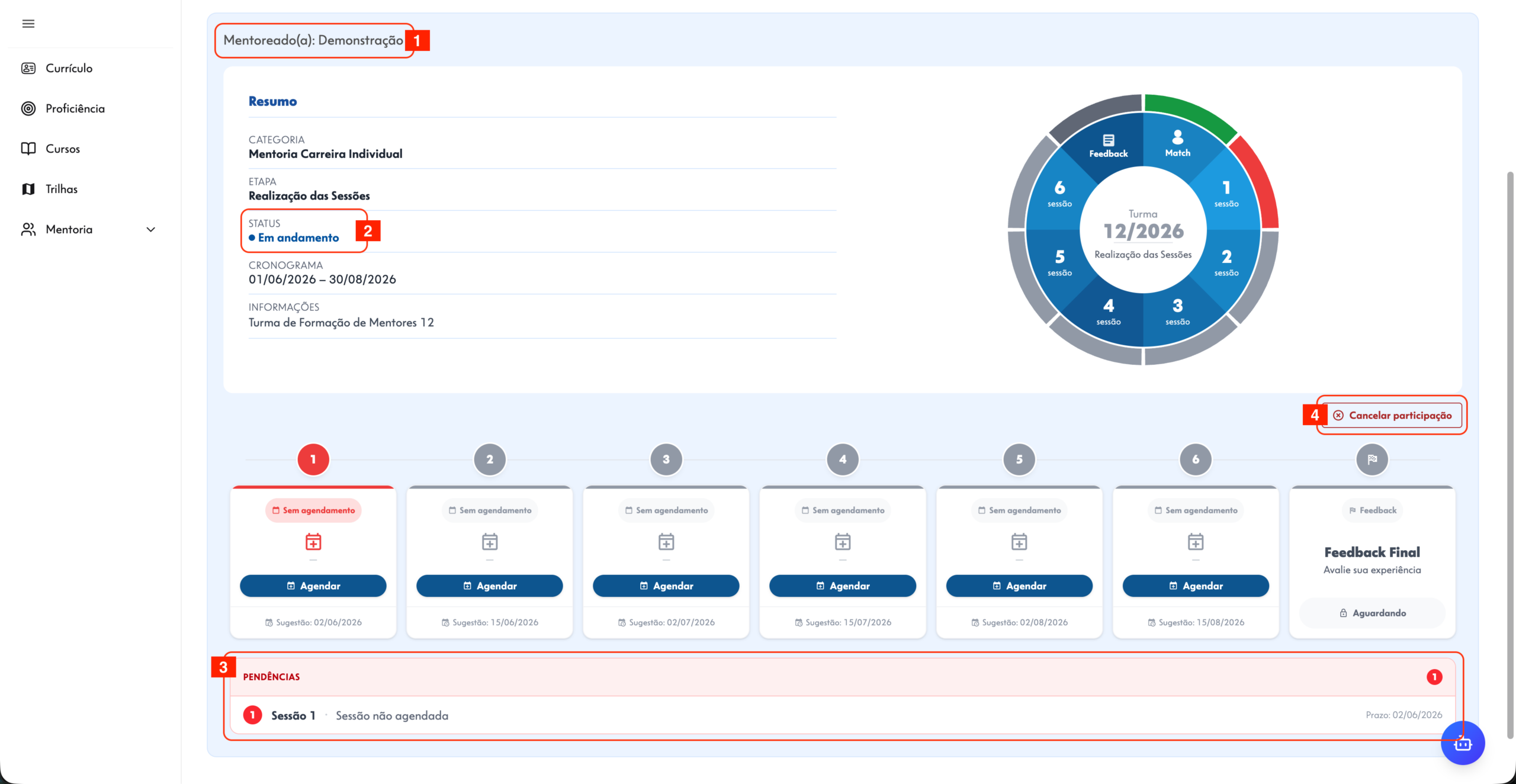Click the chatbot assistant floating icon
The image size is (1516, 784).
pyautogui.click(x=1463, y=743)
